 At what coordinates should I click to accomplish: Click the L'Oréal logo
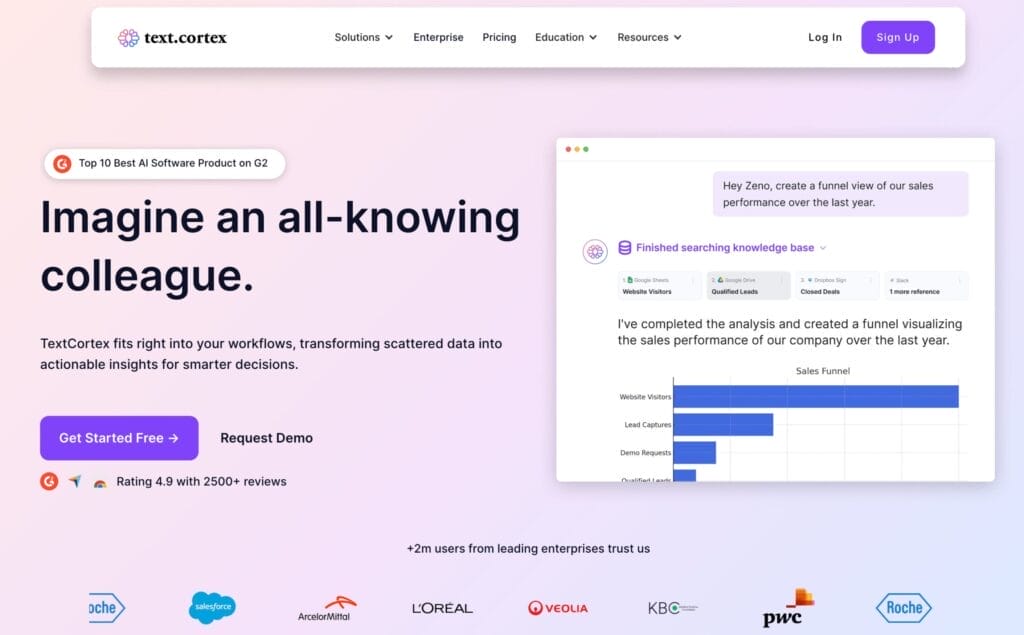tap(442, 608)
